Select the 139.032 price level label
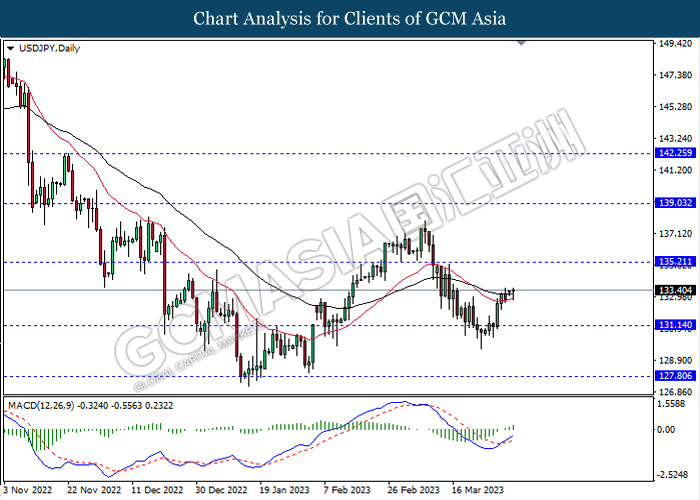Image resolution: width=700 pixels, height=500 pixels. 675,203
